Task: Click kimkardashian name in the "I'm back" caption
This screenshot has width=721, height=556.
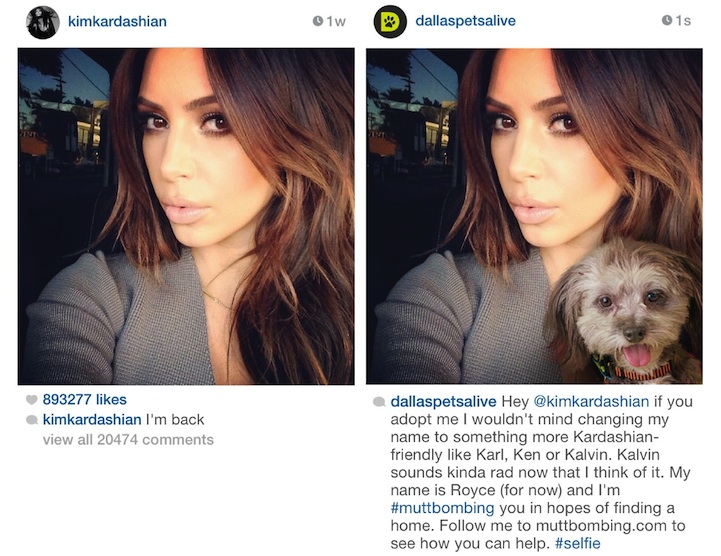Action: 92,419
